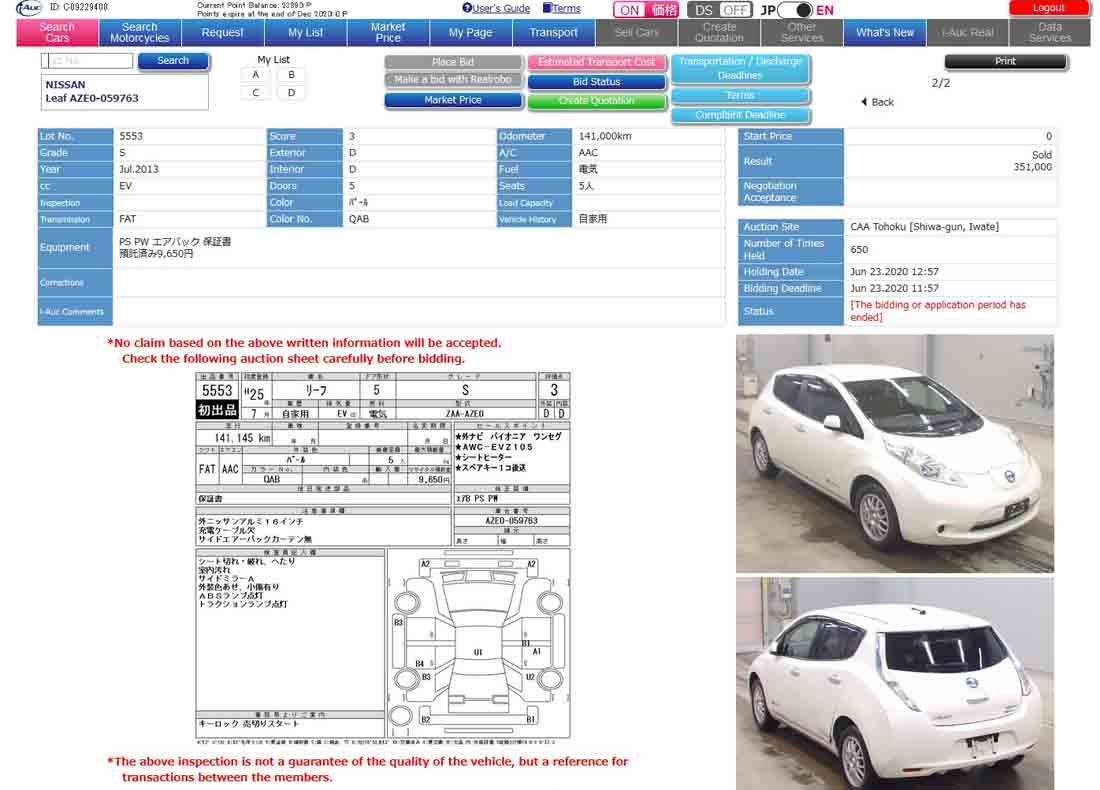The image size is (1100, 790).
Task: Select the Number of Times Held value '650'
Action: pos(859,250)
